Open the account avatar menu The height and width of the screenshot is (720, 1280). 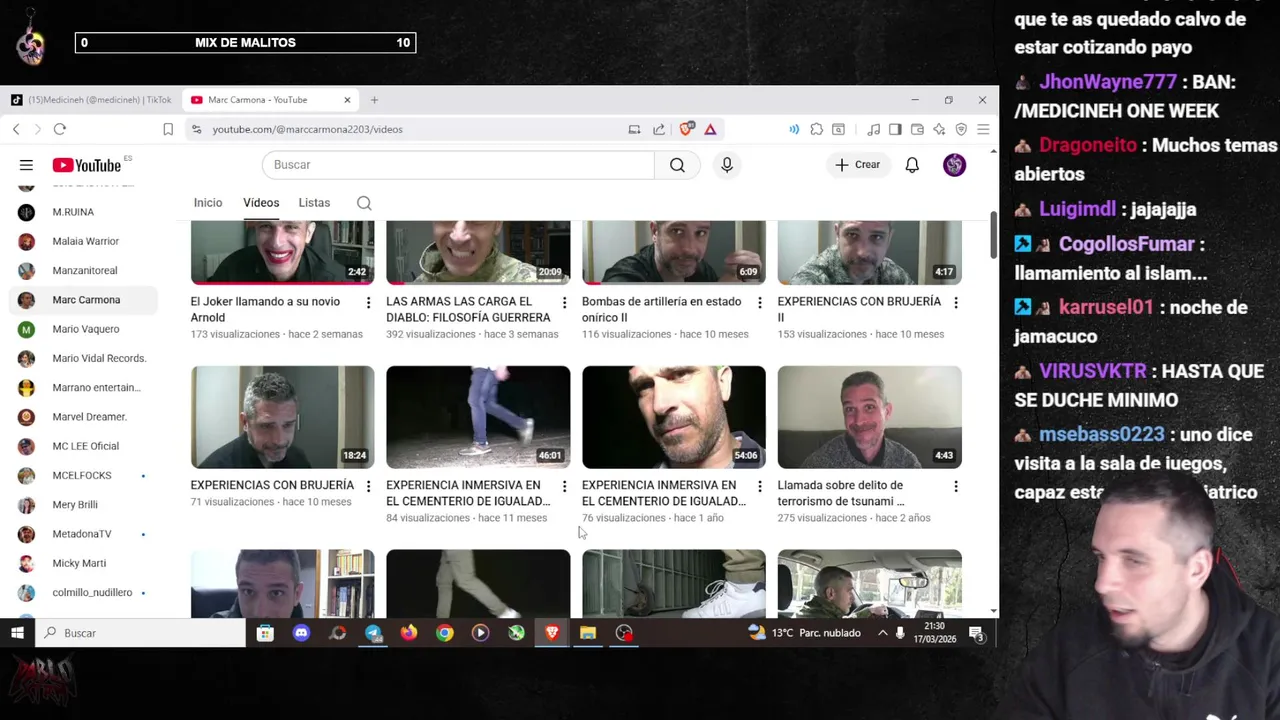[x=954, y=165]
